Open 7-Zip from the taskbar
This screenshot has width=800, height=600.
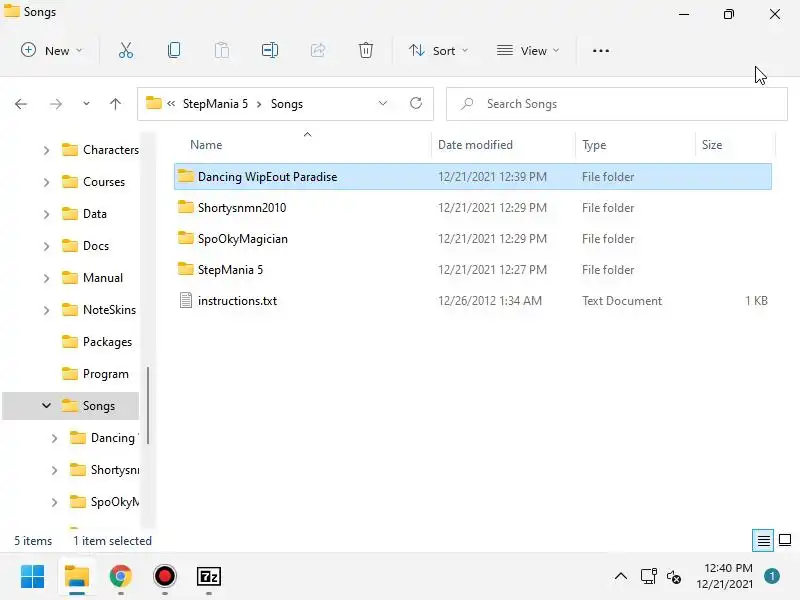pos(209,577)
